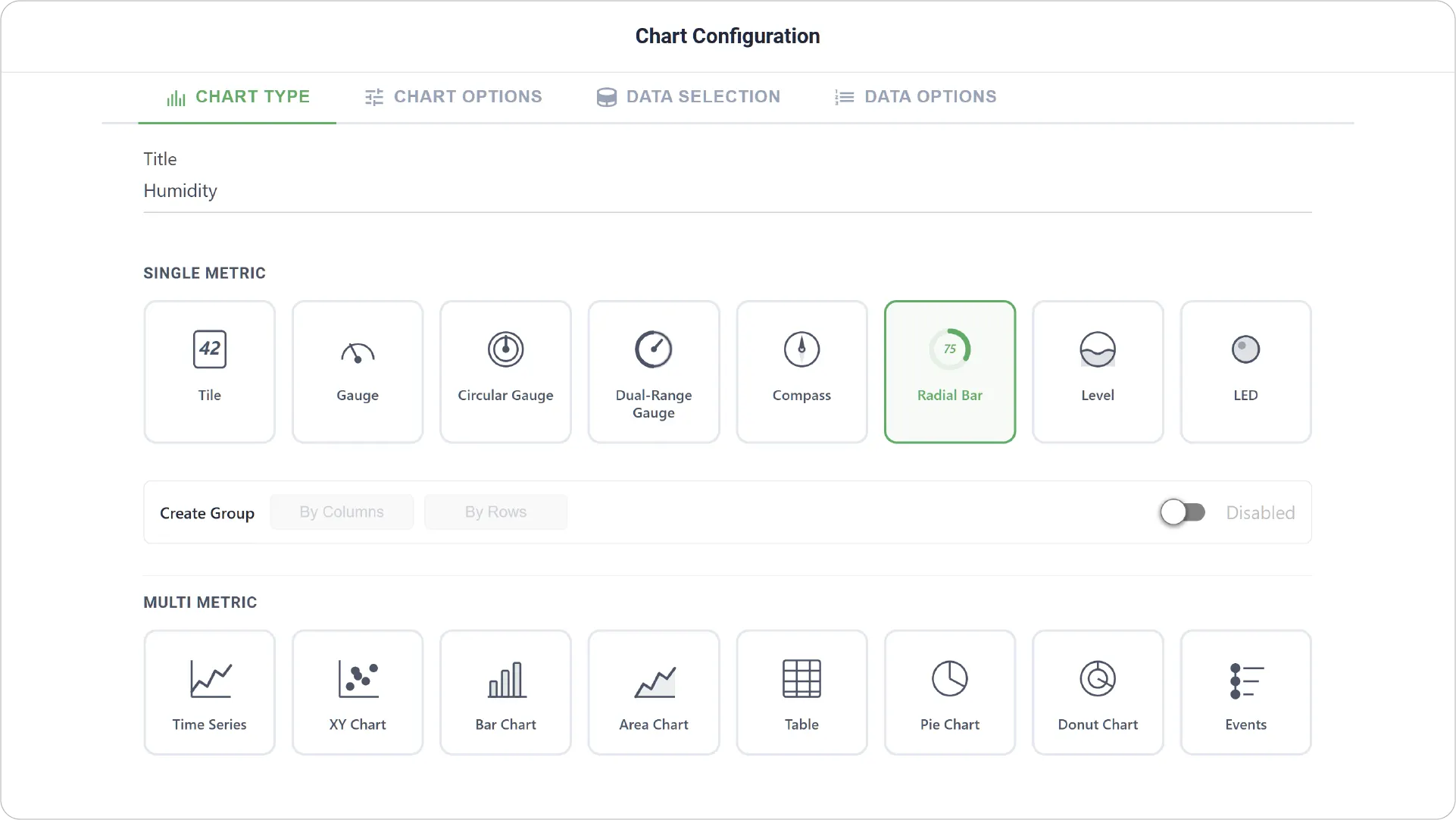Click the Radial Bar chart card
The image size is (1456, 820).
[950, 372]
